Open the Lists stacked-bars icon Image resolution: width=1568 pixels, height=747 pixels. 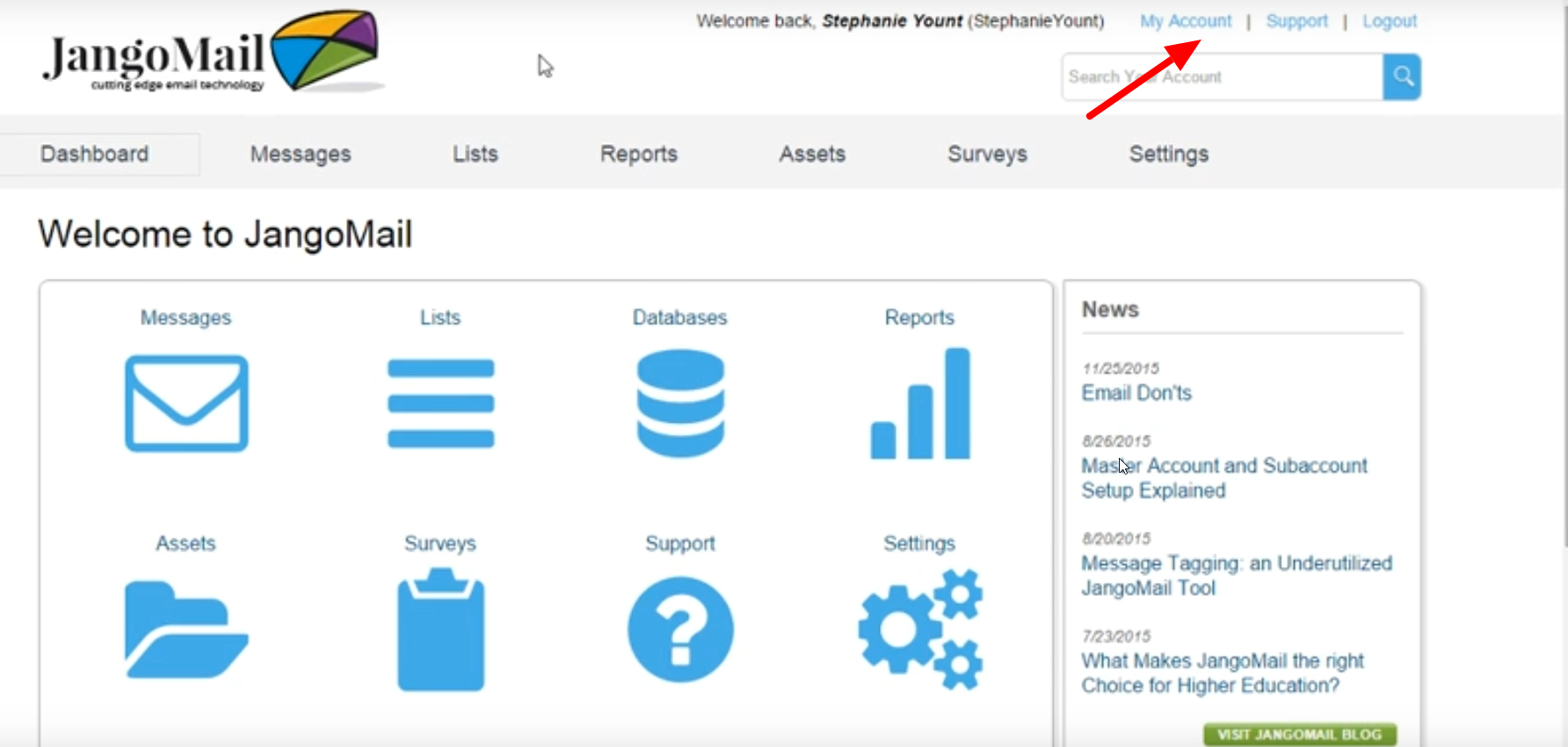click(x=440, y=403)
